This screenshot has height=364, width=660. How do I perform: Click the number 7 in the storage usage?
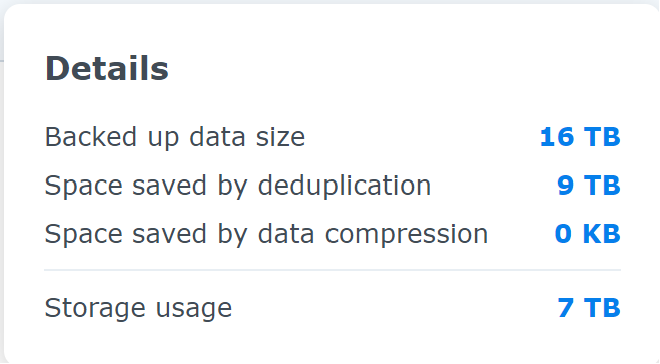(x=566, y=308)
